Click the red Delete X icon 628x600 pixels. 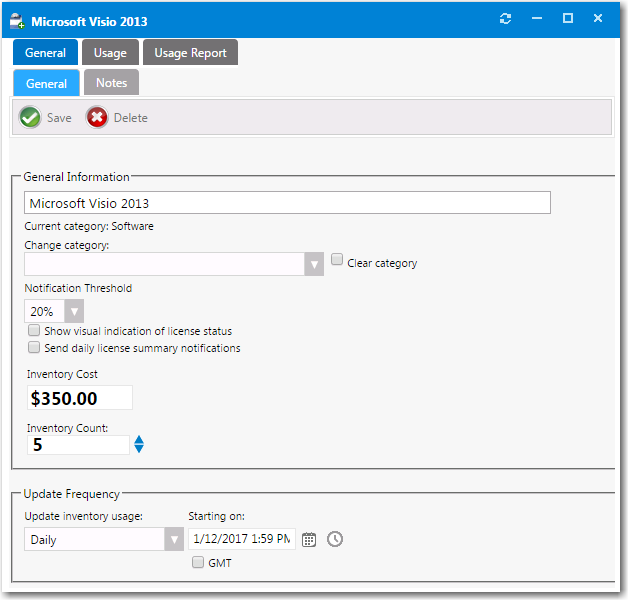(x=97, y=118)
